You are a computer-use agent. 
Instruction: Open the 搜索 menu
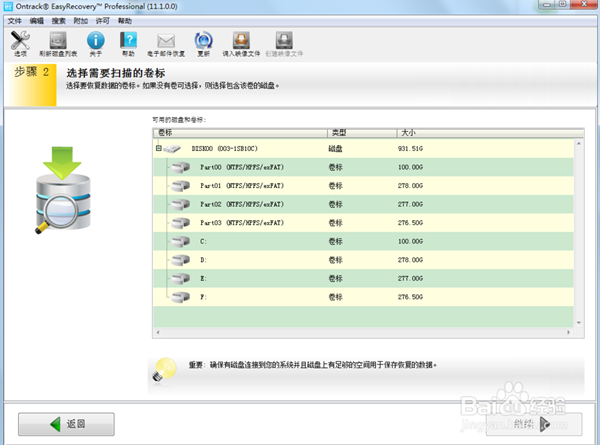pos(59,21)
